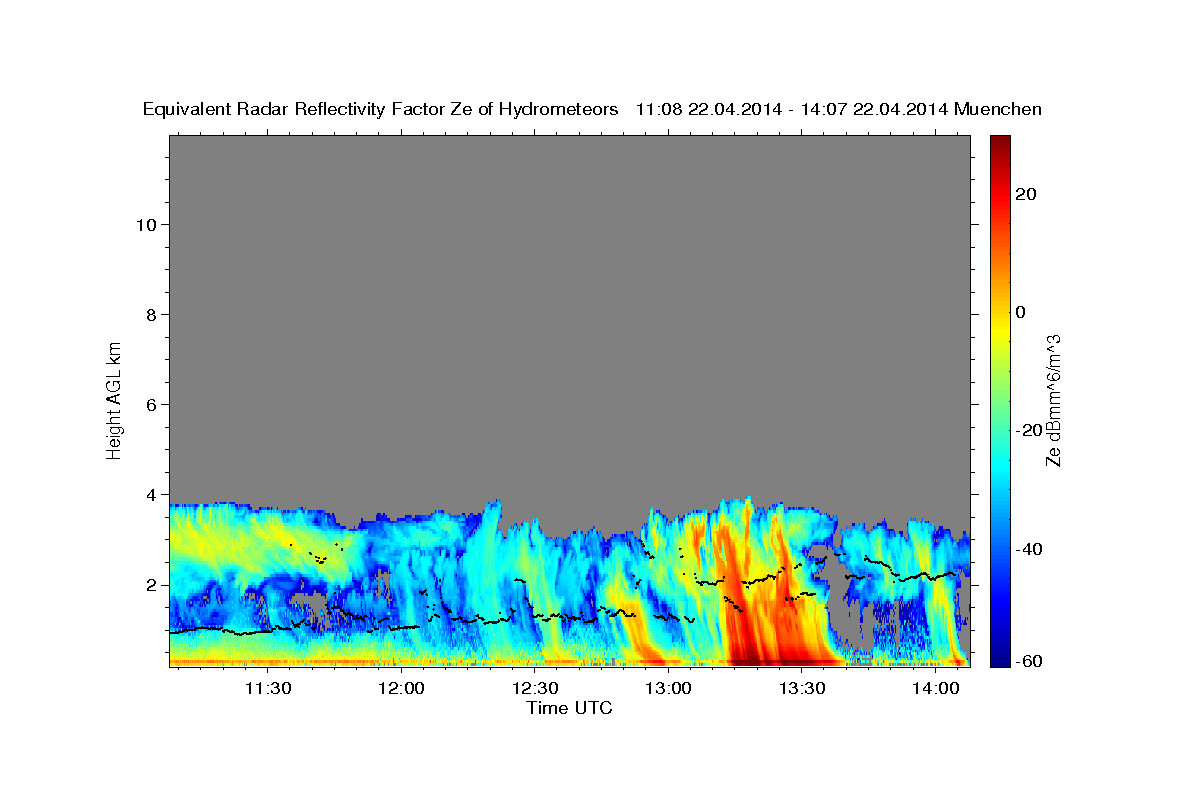Image resolution: width=1200 pixels, height=800 pixels.
Task: Click the height tick label '8'
Action: coord(151,314)
